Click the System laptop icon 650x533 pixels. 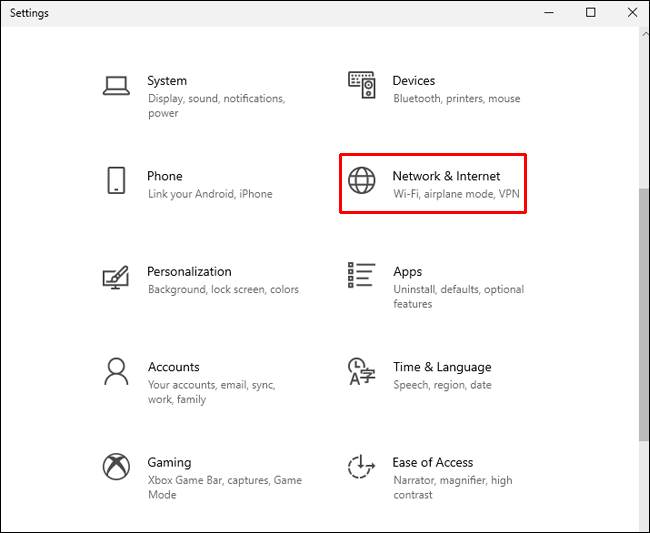click(x=117, y=86)
